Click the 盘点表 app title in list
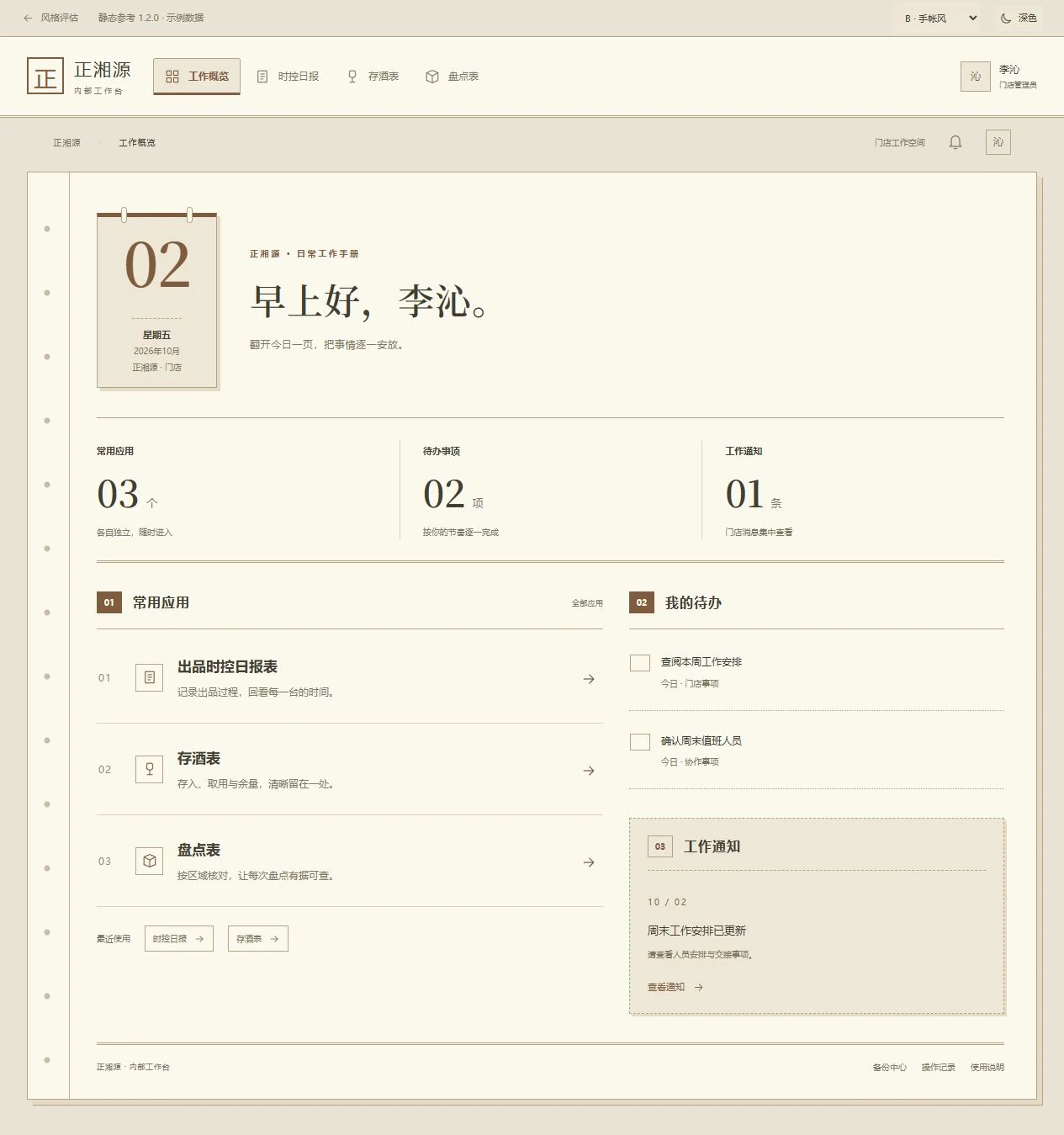 [x=199, y=851]
